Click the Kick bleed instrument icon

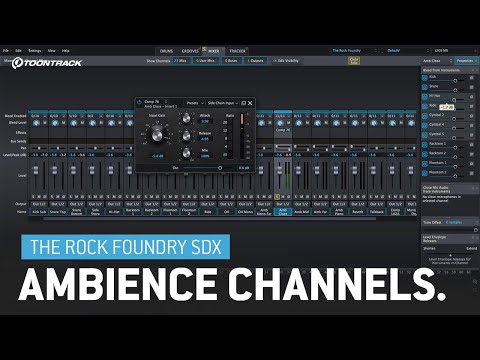click(x=424, y=78)
